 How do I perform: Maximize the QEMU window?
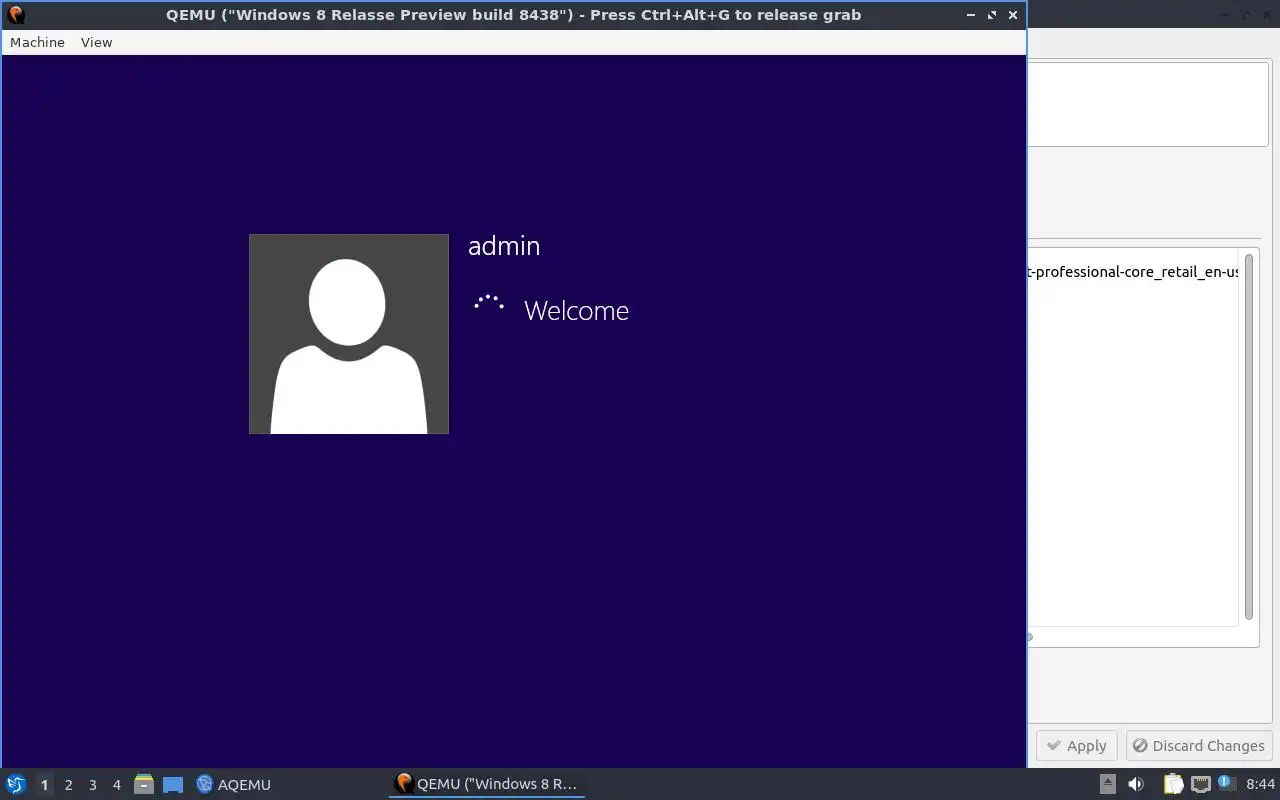click(x=992, y=15)
